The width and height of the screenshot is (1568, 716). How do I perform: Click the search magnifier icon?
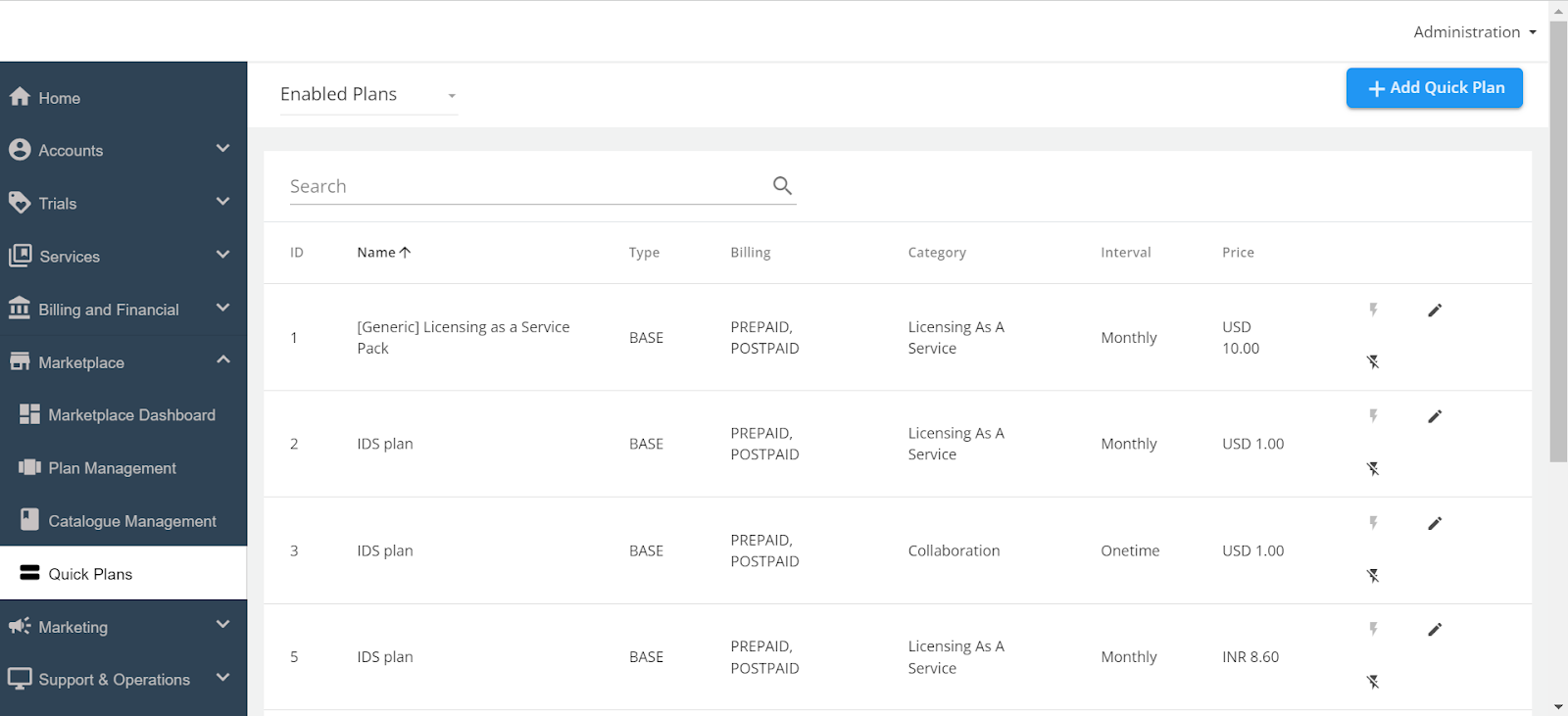[782, 185]
